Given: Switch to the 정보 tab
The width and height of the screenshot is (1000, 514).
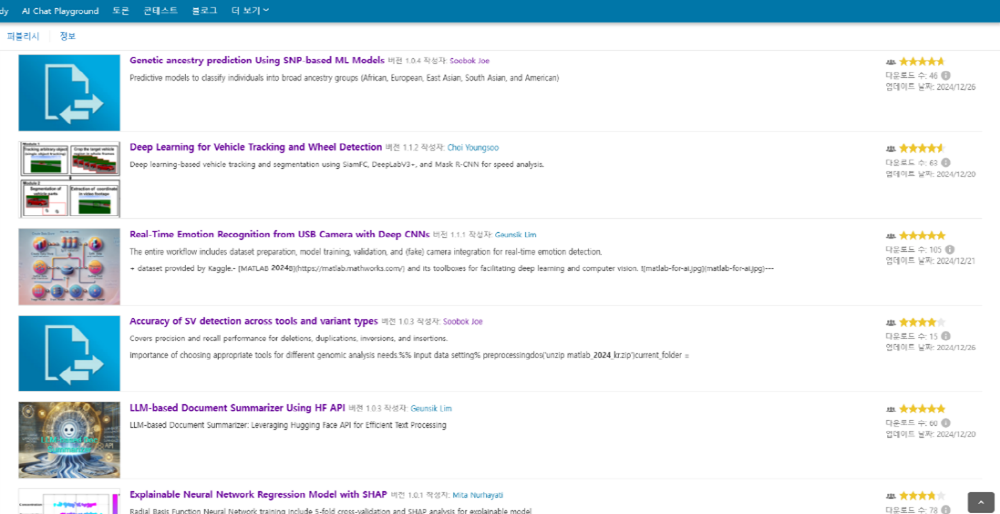Looking at the screenshot, I should click(x=67, y=36).
